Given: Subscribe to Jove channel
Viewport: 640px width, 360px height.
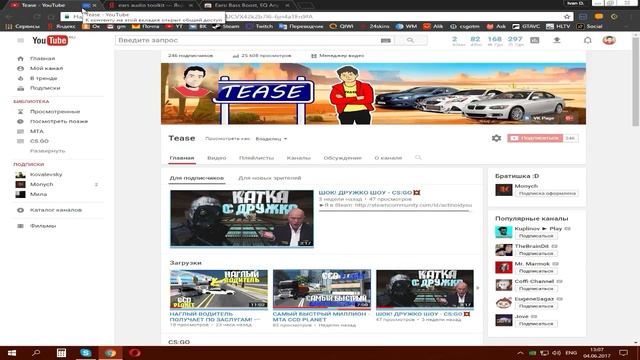Looking at the screenshot, I should click(536, 324).
